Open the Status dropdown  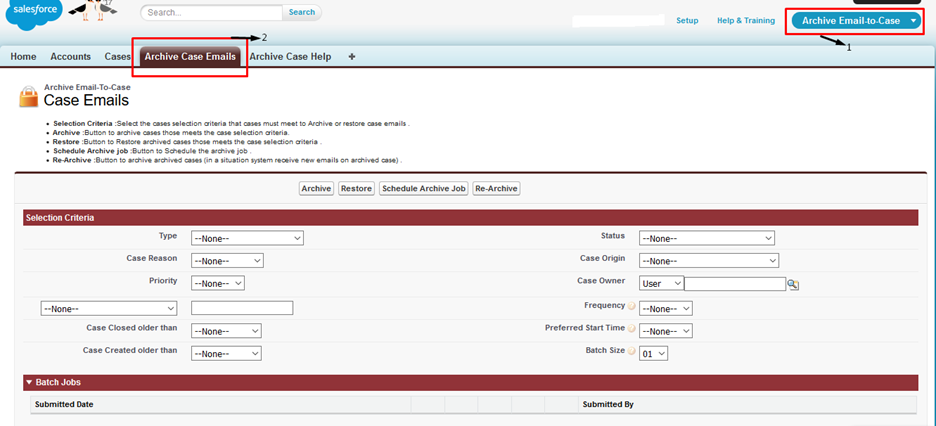(x=707, y=238)
